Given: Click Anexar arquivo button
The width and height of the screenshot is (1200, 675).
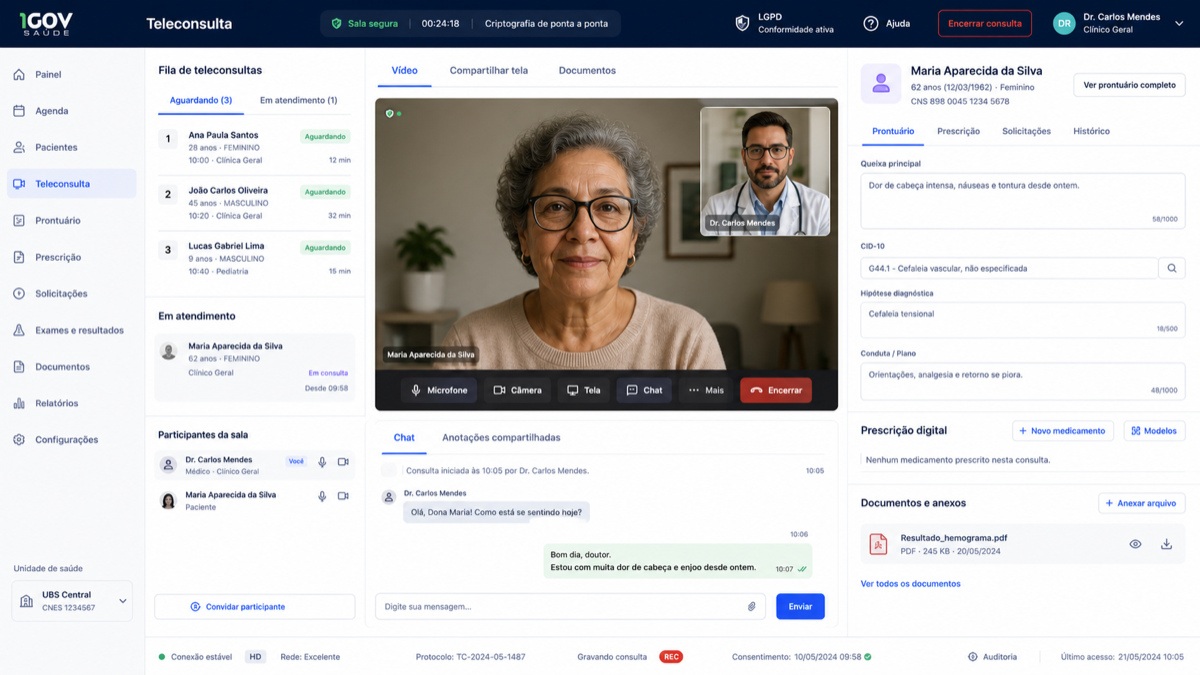Looking at the screenshot, I should coord(1142,503).
